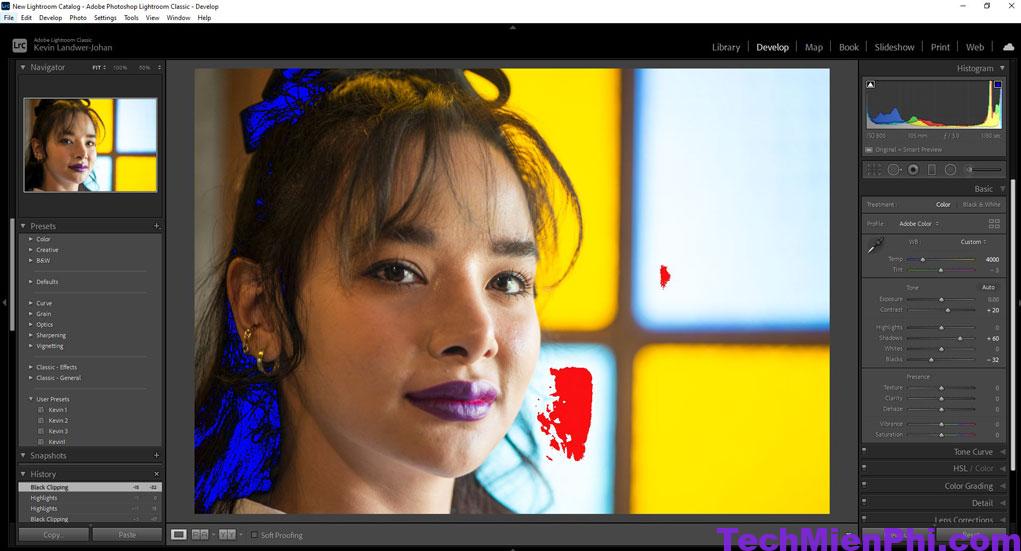1021x551 pixels.
Task: Collapse the Navigator panel
Action: tap(23, 67)
